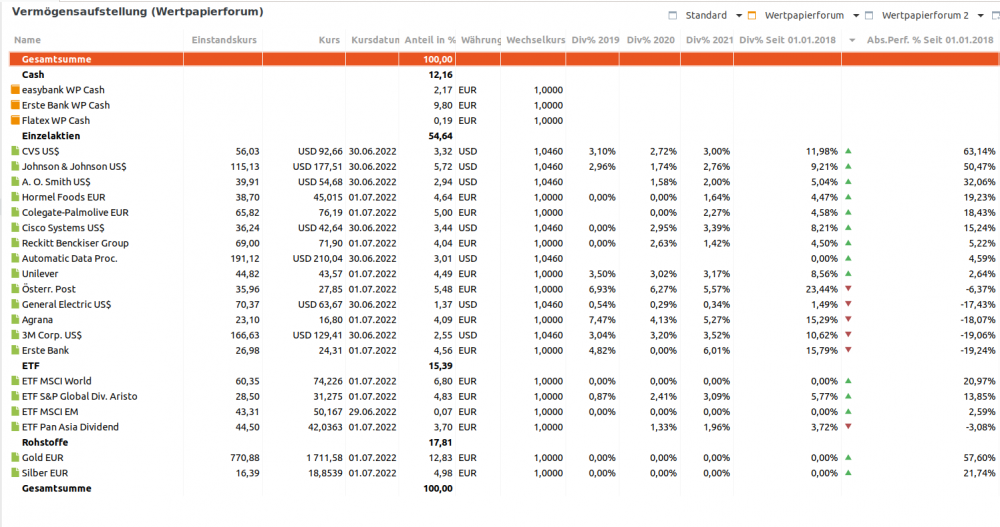Image resolution: width=1000 pixels, height=527 pixels.
Task: Select the ETF category row
Action: click(x=504, y=366)
